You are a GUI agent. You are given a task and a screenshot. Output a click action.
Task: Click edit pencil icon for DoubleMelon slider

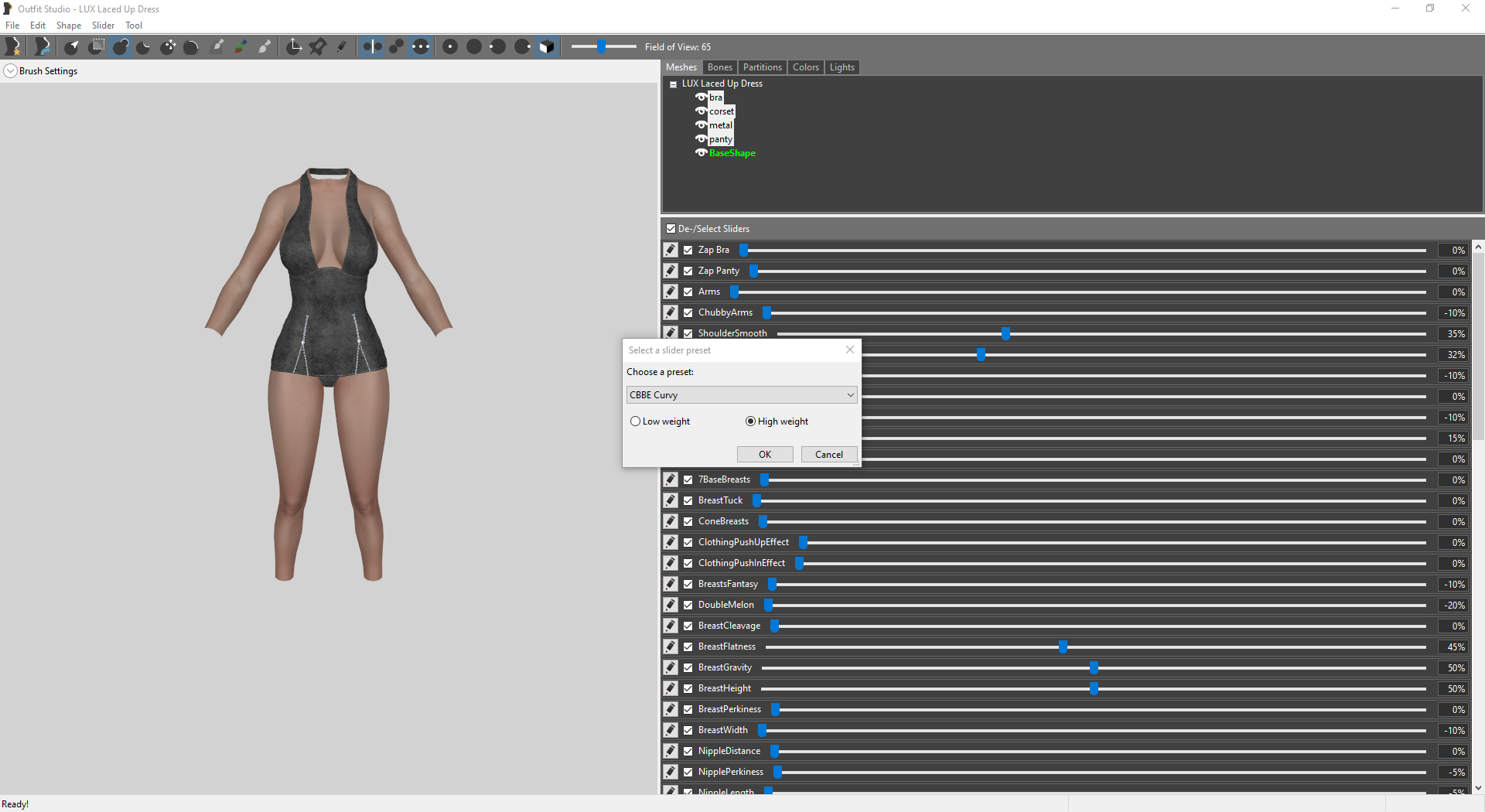[671, 605]
